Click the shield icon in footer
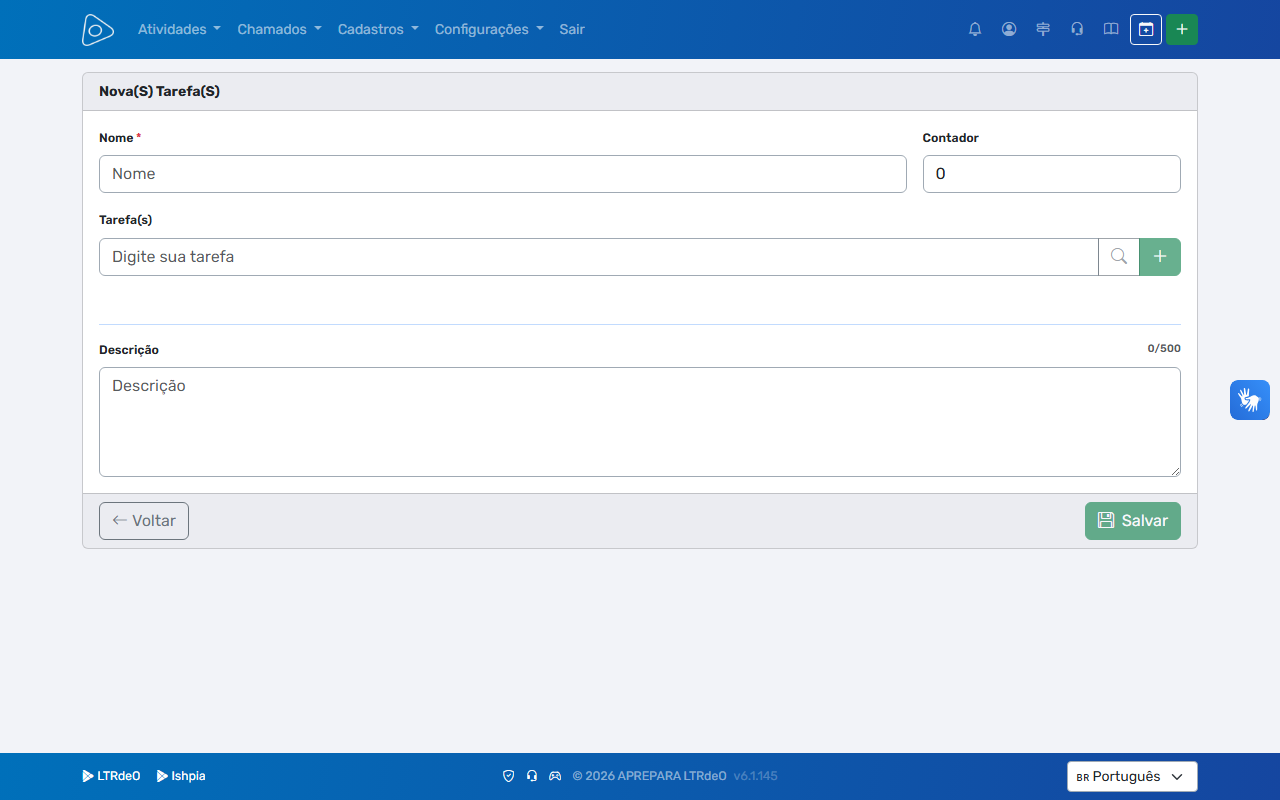Viewport: 1280px width, 800px height. (508, 776)
